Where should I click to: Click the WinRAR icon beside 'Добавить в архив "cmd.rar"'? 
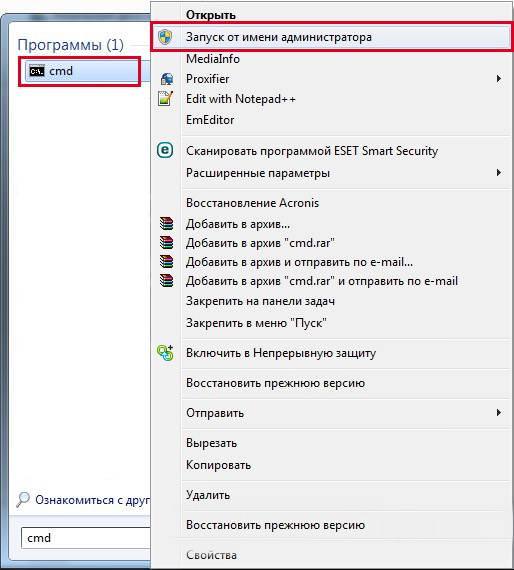[x=166, y=242]
